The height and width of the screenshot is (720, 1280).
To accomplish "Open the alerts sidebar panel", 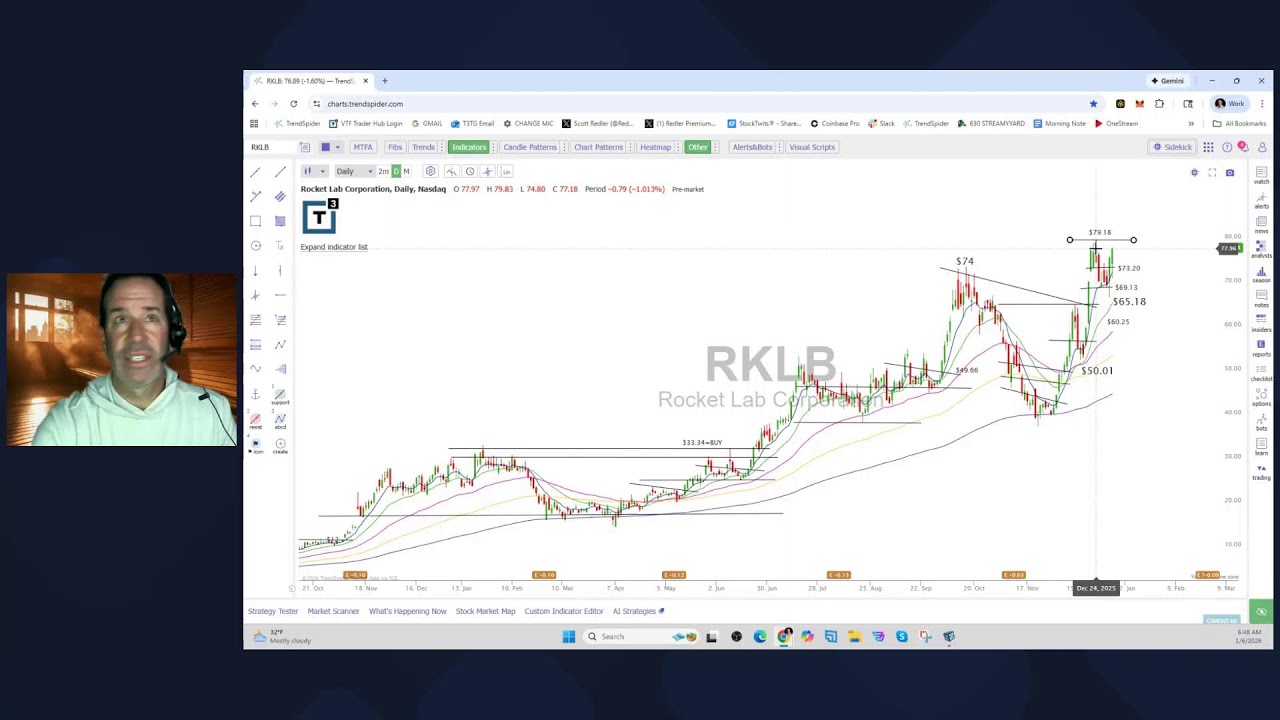I will tap(1261, 200).
